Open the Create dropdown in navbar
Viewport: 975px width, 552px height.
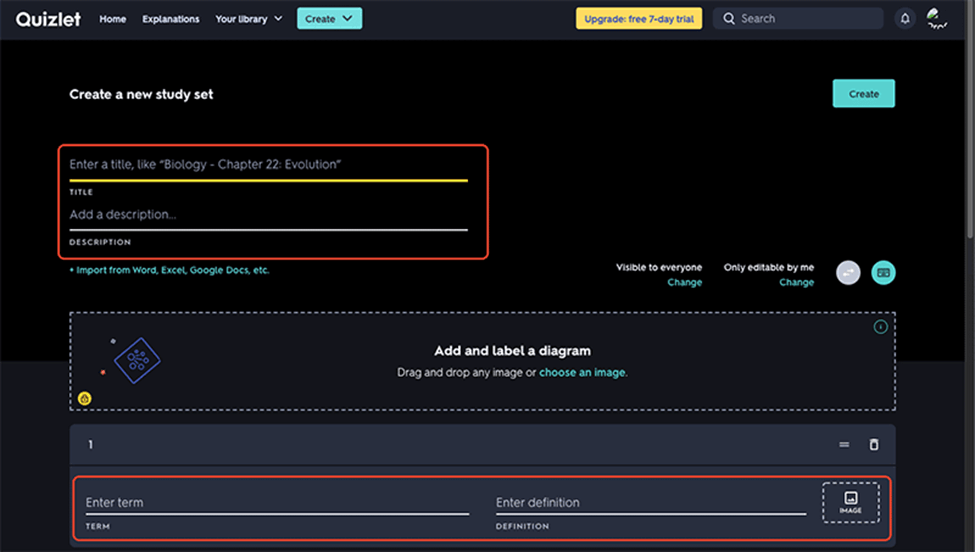coord(329,19)
